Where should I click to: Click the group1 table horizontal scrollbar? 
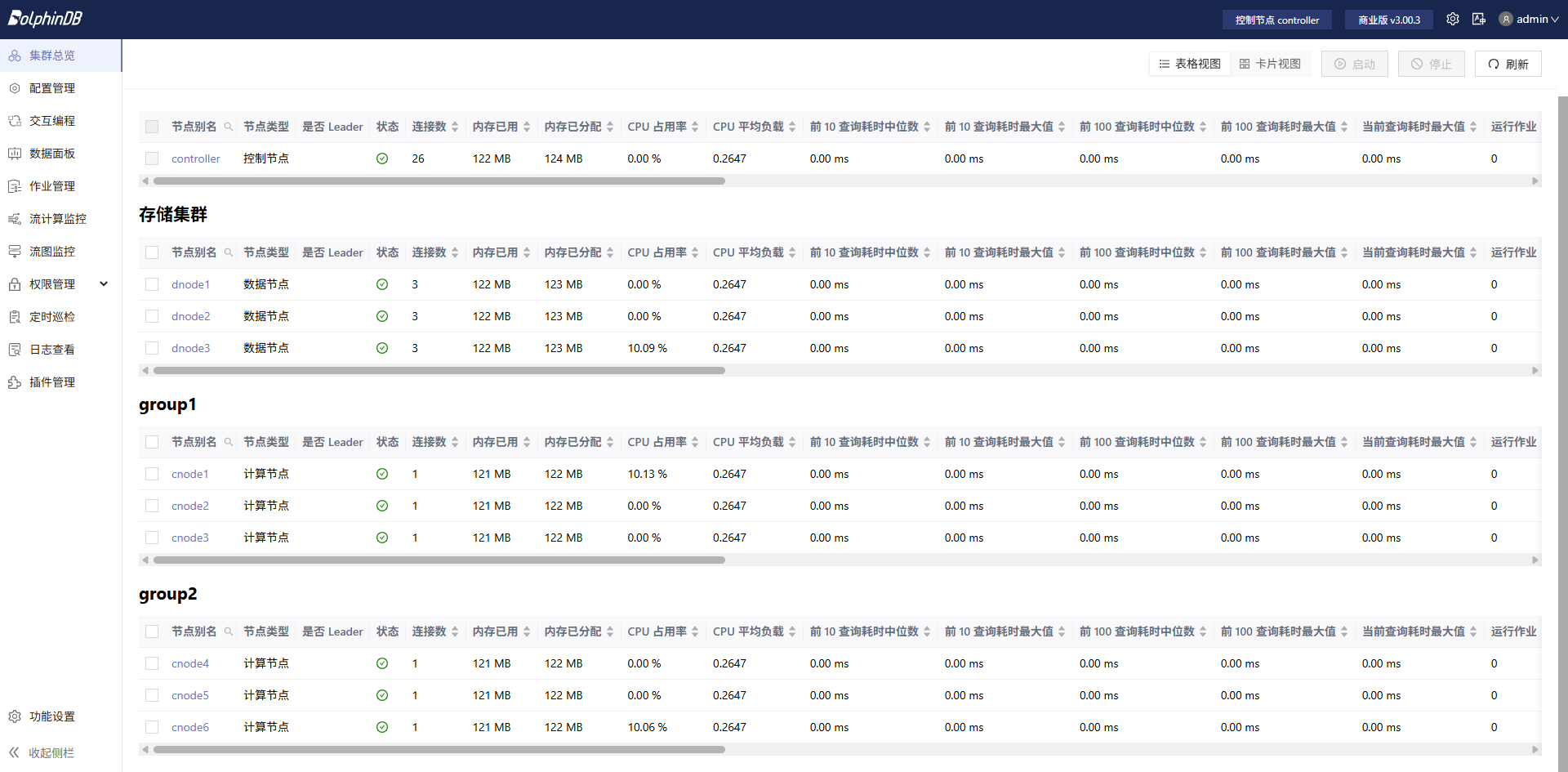click(x=439, y=560)
